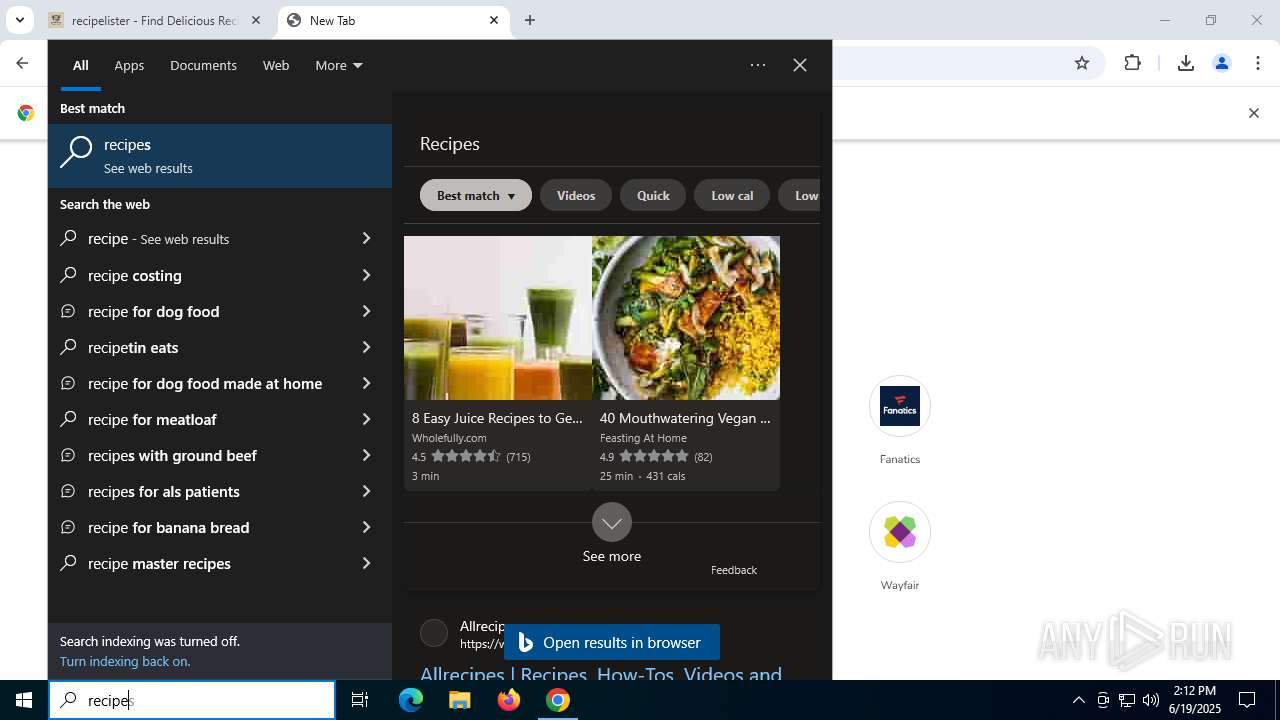Expand the 'recipe for meatloaf' arrow

pyautogui.click(x=366, y=419)
